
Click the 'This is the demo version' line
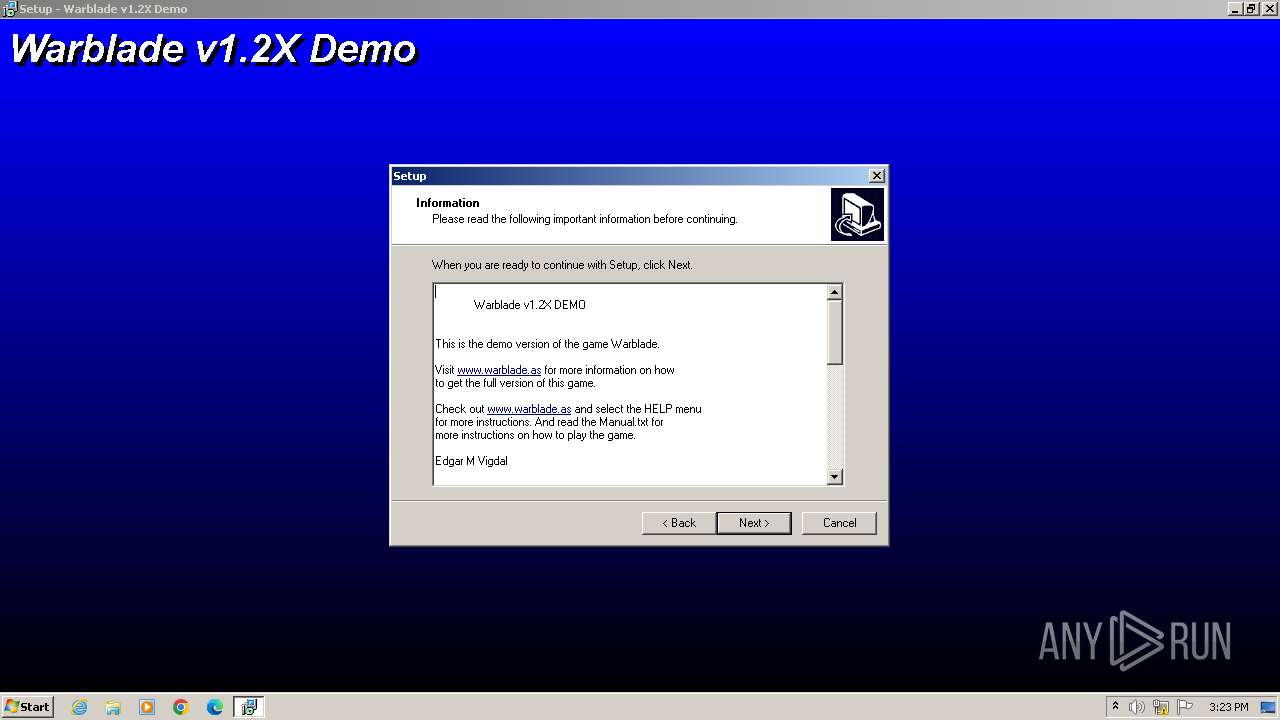click(547, 344)
